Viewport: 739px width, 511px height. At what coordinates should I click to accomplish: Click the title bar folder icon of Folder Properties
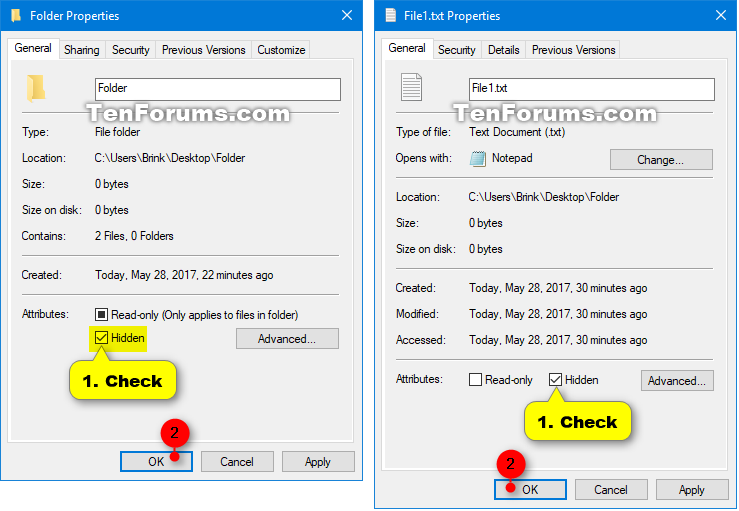tap(16, 16)
